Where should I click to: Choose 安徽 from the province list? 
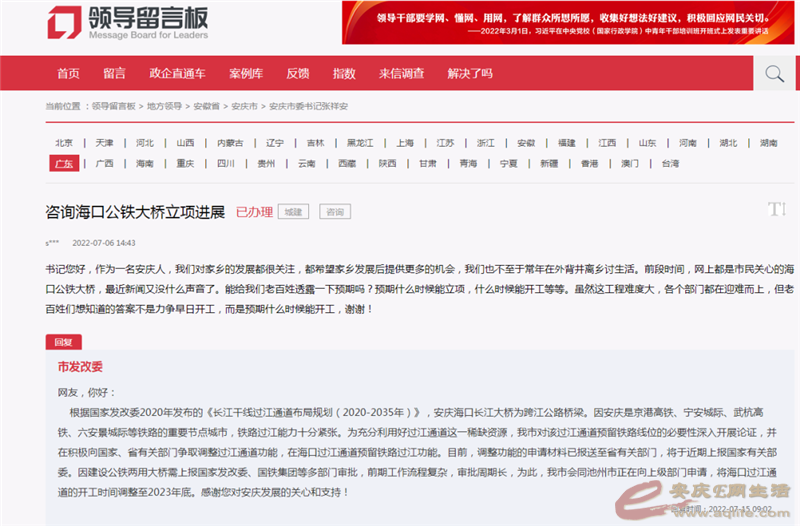tap(526, 143)
